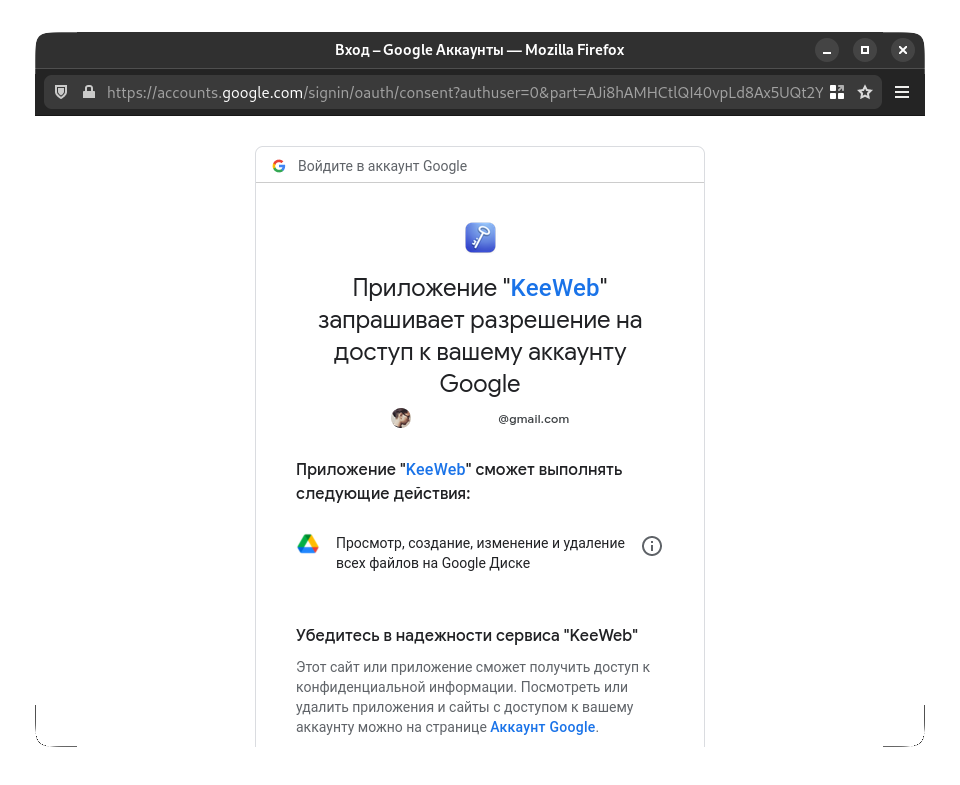The image size is (960, 785).
Task: Click the KeeWeb link in the heading
Action: pos(555,288)
